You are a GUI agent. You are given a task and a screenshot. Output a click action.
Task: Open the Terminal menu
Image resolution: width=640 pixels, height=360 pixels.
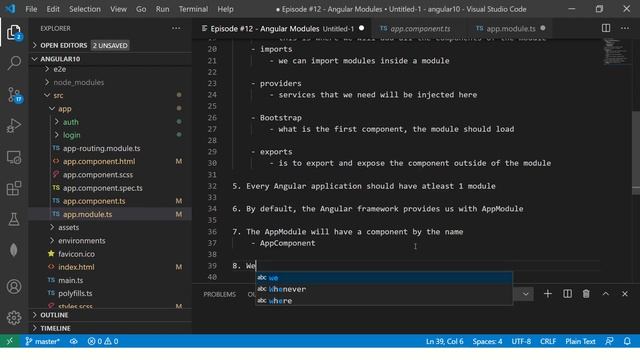193,9
